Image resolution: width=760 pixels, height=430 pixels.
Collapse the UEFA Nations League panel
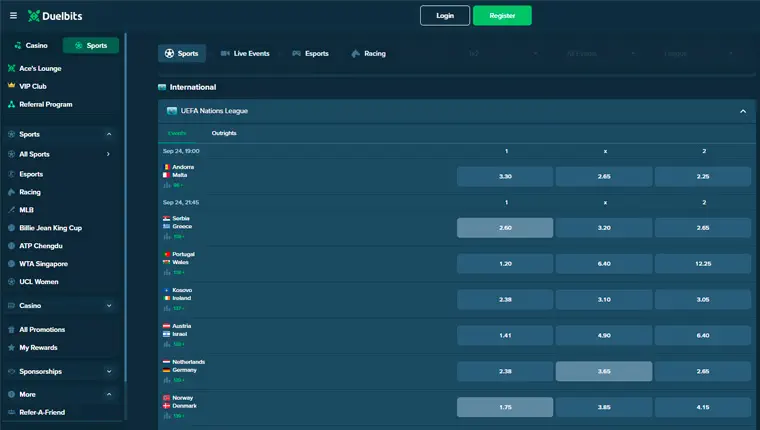click(x=743, y=111)
